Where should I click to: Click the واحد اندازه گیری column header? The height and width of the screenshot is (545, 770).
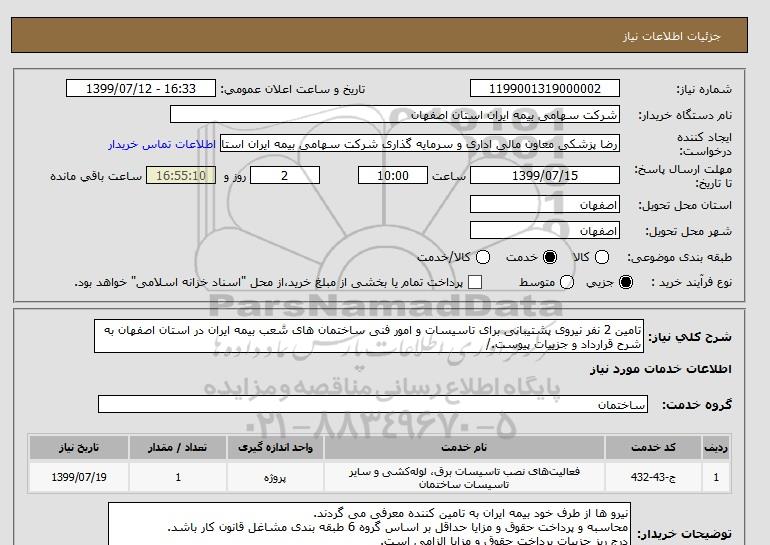tap(275, 447)
